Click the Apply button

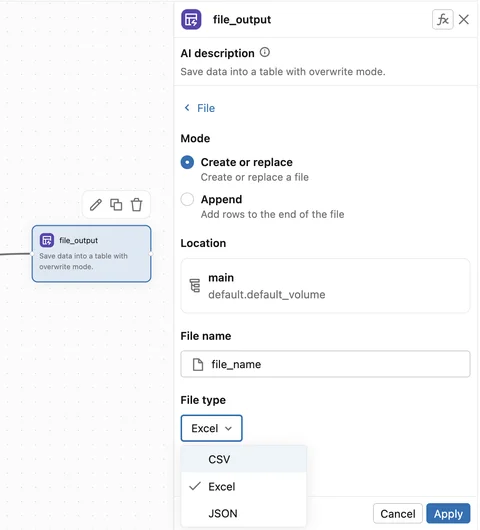click(x=448, y=514)
